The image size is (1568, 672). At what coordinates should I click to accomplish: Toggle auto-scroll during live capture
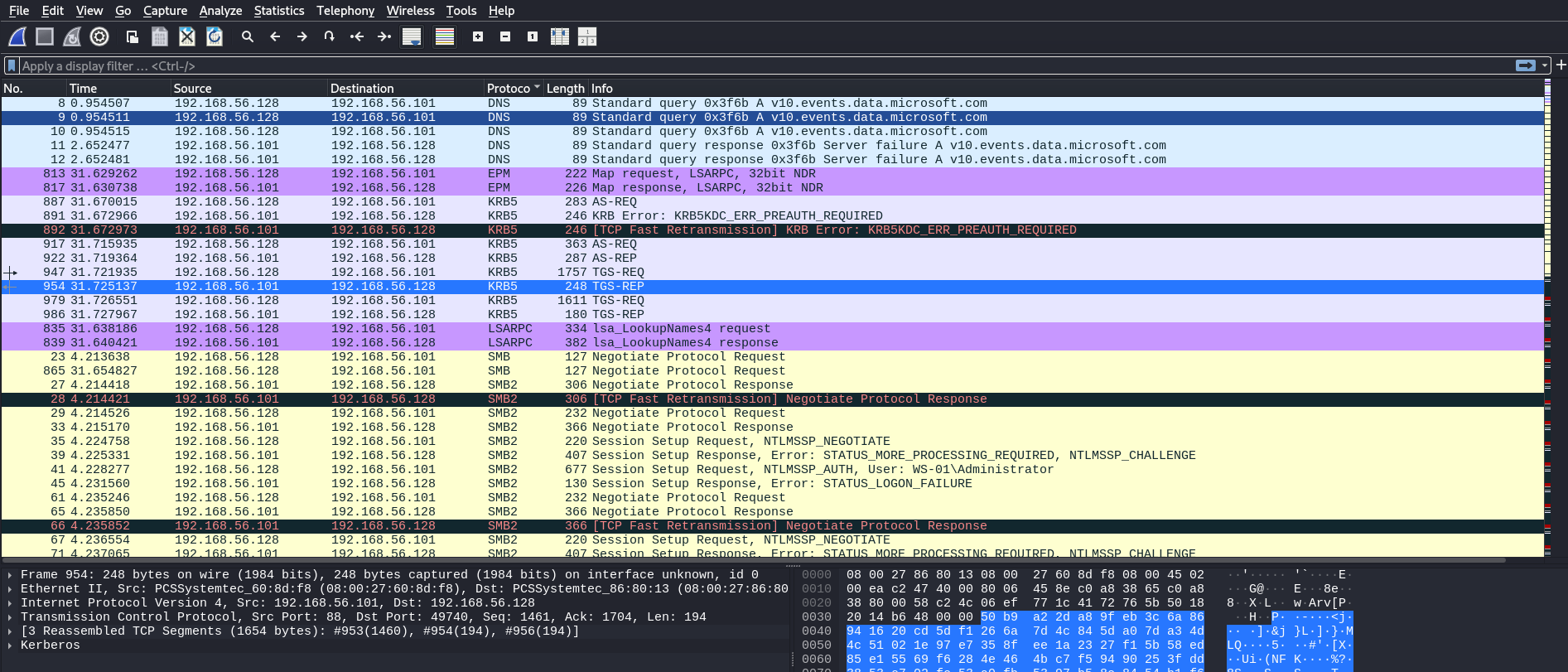[x=412, y=36]
